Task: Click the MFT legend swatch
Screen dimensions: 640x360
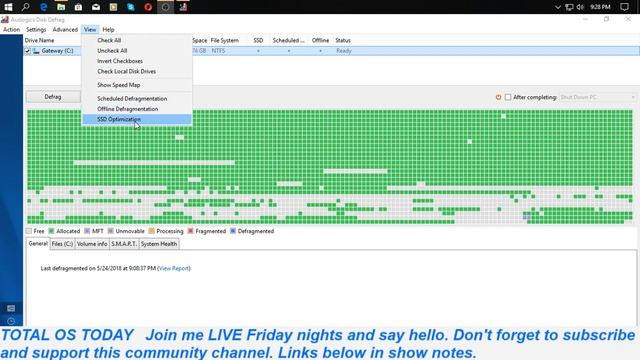Action: coord(87,231)
